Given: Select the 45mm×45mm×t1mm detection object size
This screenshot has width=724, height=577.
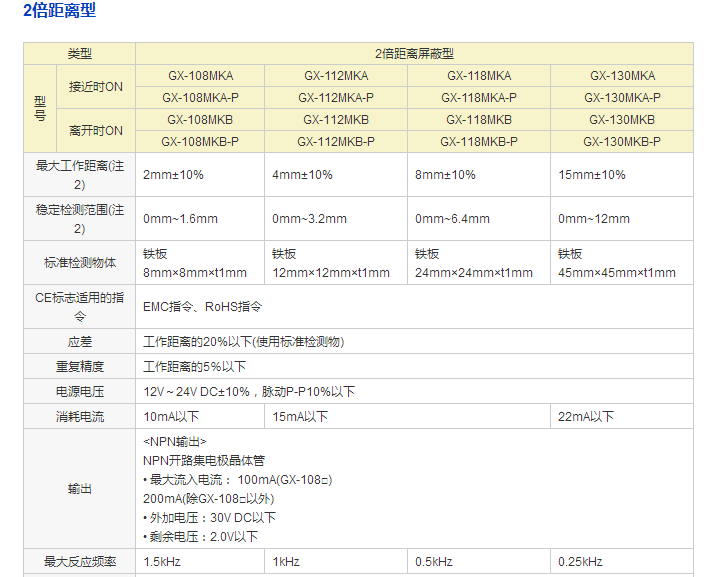Looking at the screenshot, I should tap(616, 273).
